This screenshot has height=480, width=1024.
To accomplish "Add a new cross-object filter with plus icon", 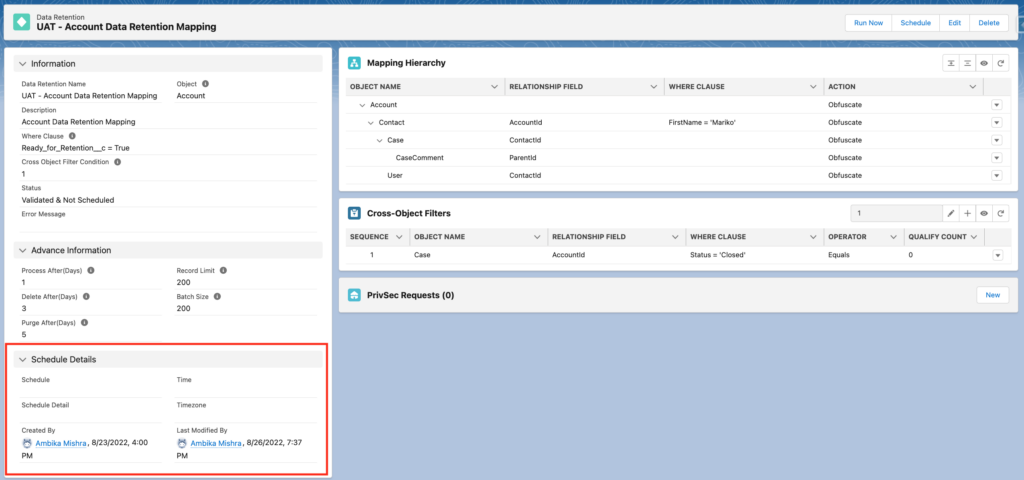I will coord(967,213).
